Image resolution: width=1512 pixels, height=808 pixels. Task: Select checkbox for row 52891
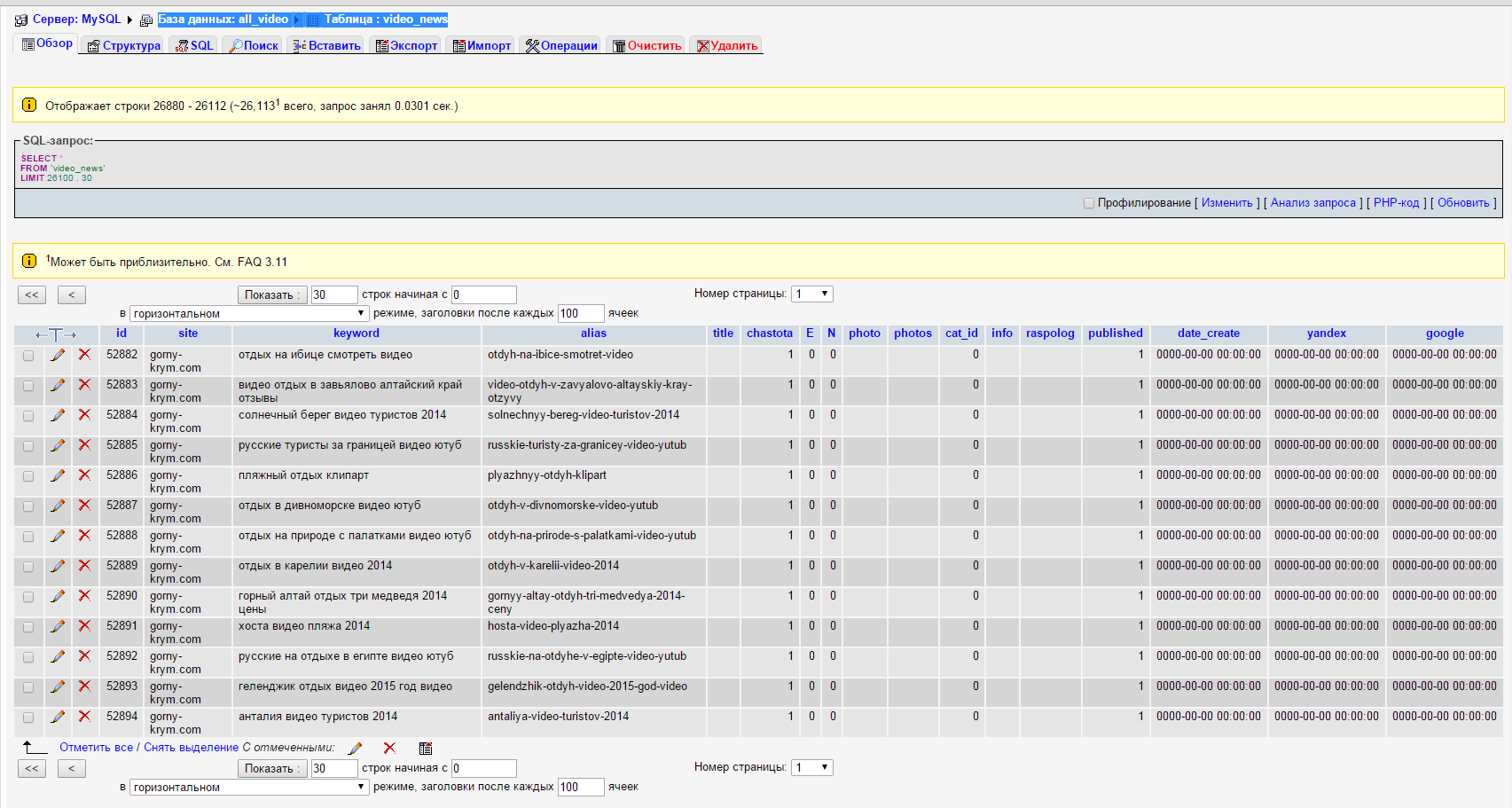click(28, 627)
